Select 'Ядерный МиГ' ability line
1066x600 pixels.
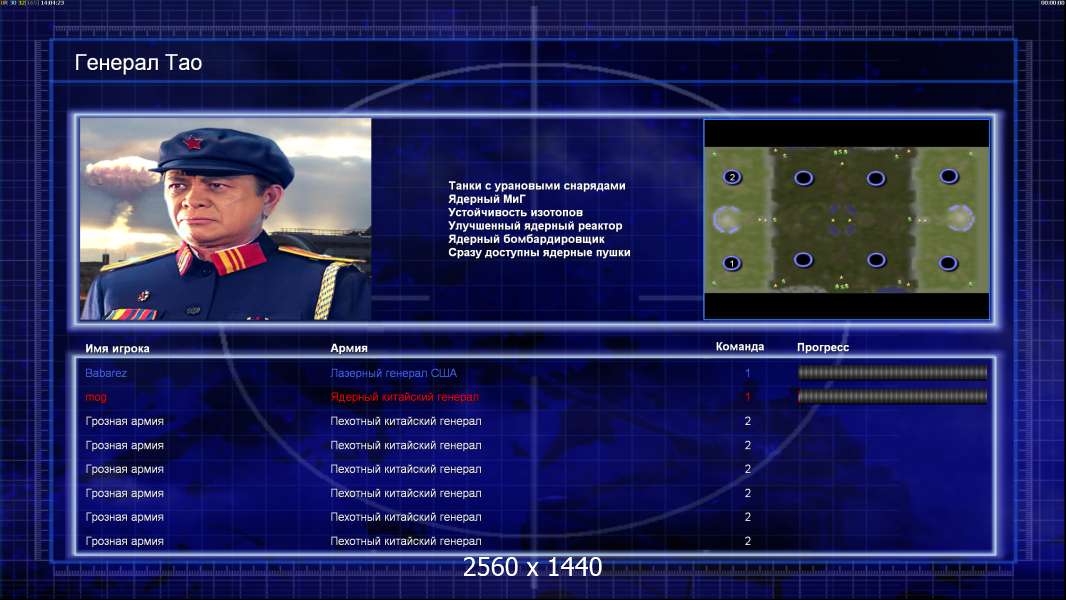[487, 199]
